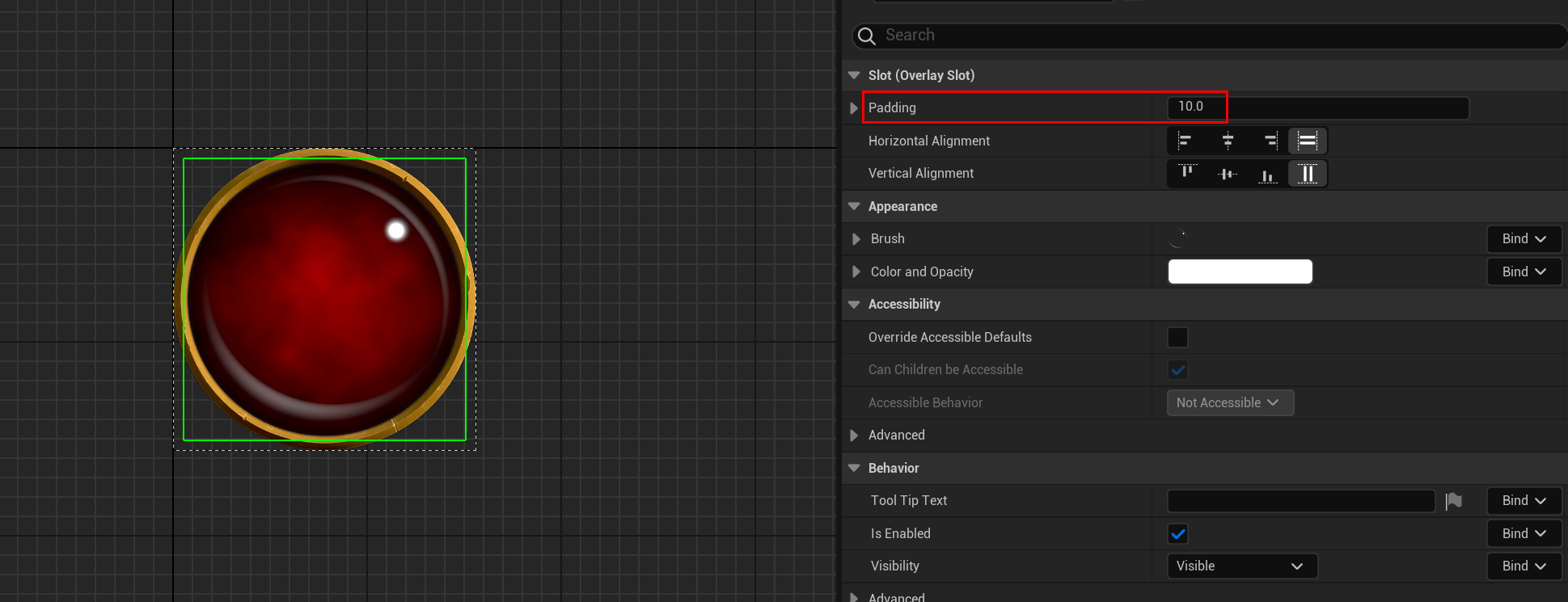Collapse the Appearance section
1568x602 pixels.
coord(854,206)
